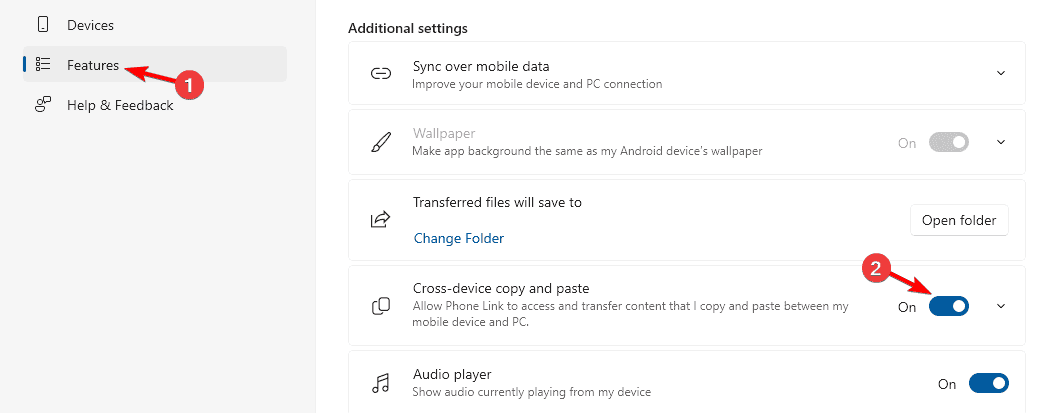Click the Sync over mobile data link icon
This screenshot has height=413, width=1039.
click(x=380, y=74)
